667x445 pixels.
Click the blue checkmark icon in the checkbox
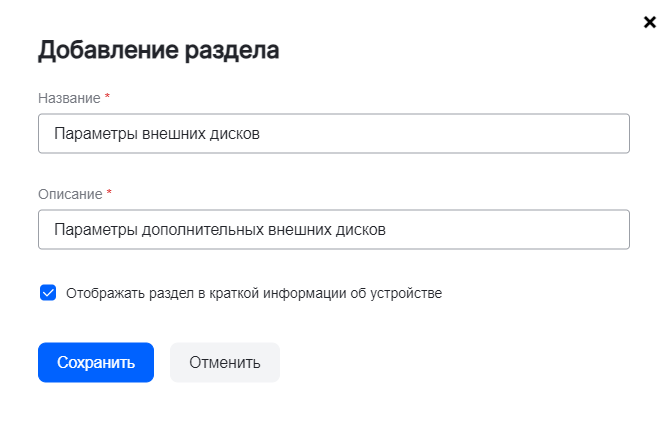point(48,293)
